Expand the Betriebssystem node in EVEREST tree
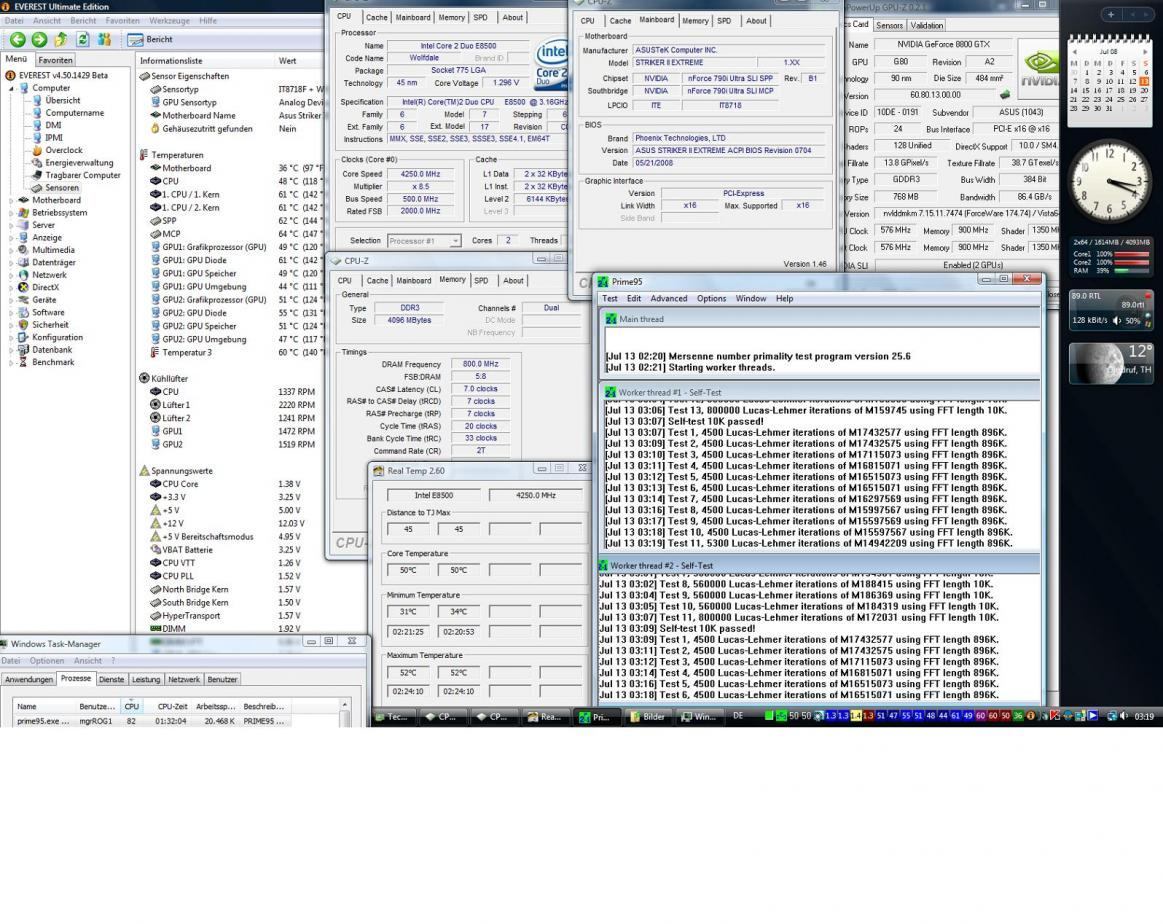The width and height of the screenshot is (1163, 924). [x=11, y=213]
